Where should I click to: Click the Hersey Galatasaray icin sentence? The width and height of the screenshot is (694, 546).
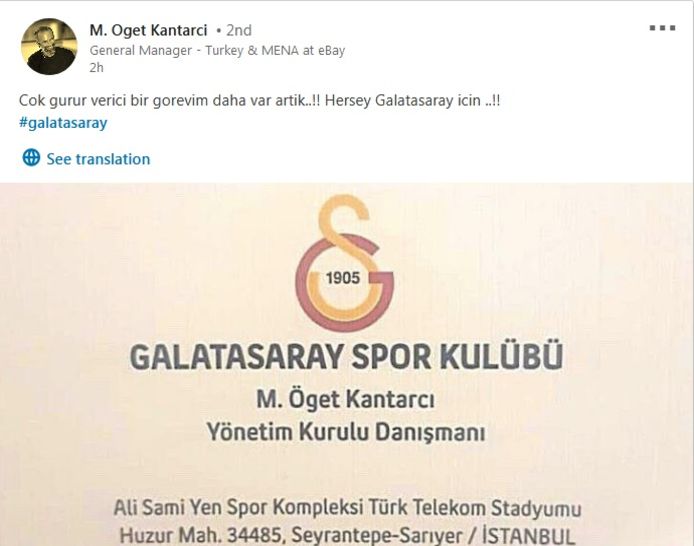coord(413,100)
